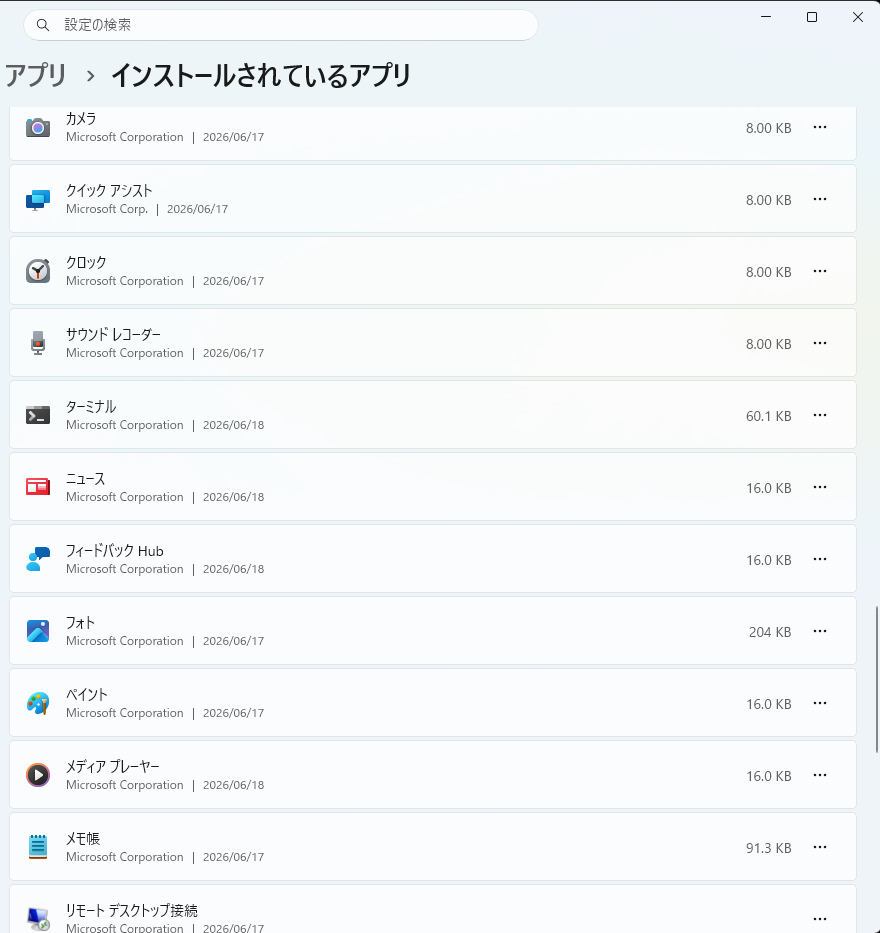This screenshot has width=880, height=933.
Task: Open more options for カメラ
Action: click(820, 127)
